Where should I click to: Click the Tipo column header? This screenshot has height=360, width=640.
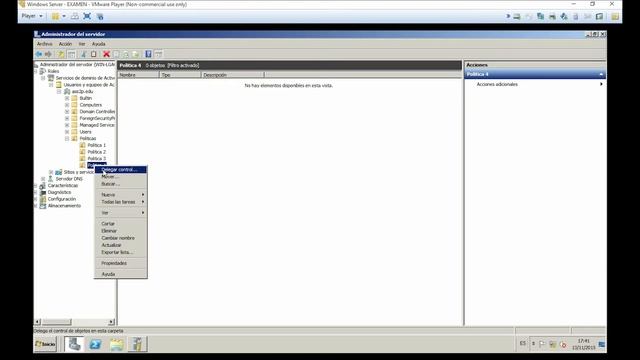(180, 75)
